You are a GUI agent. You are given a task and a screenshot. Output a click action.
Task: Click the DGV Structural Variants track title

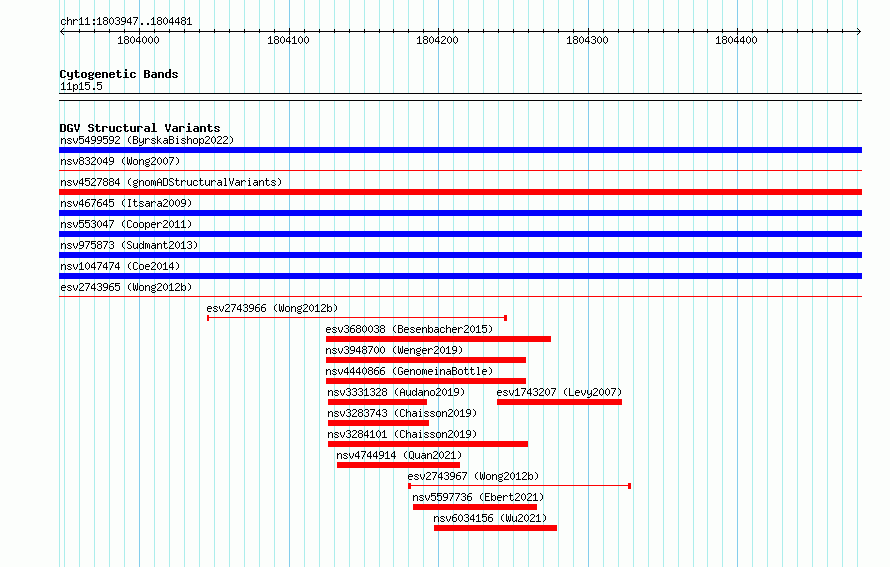coord(140,128)
